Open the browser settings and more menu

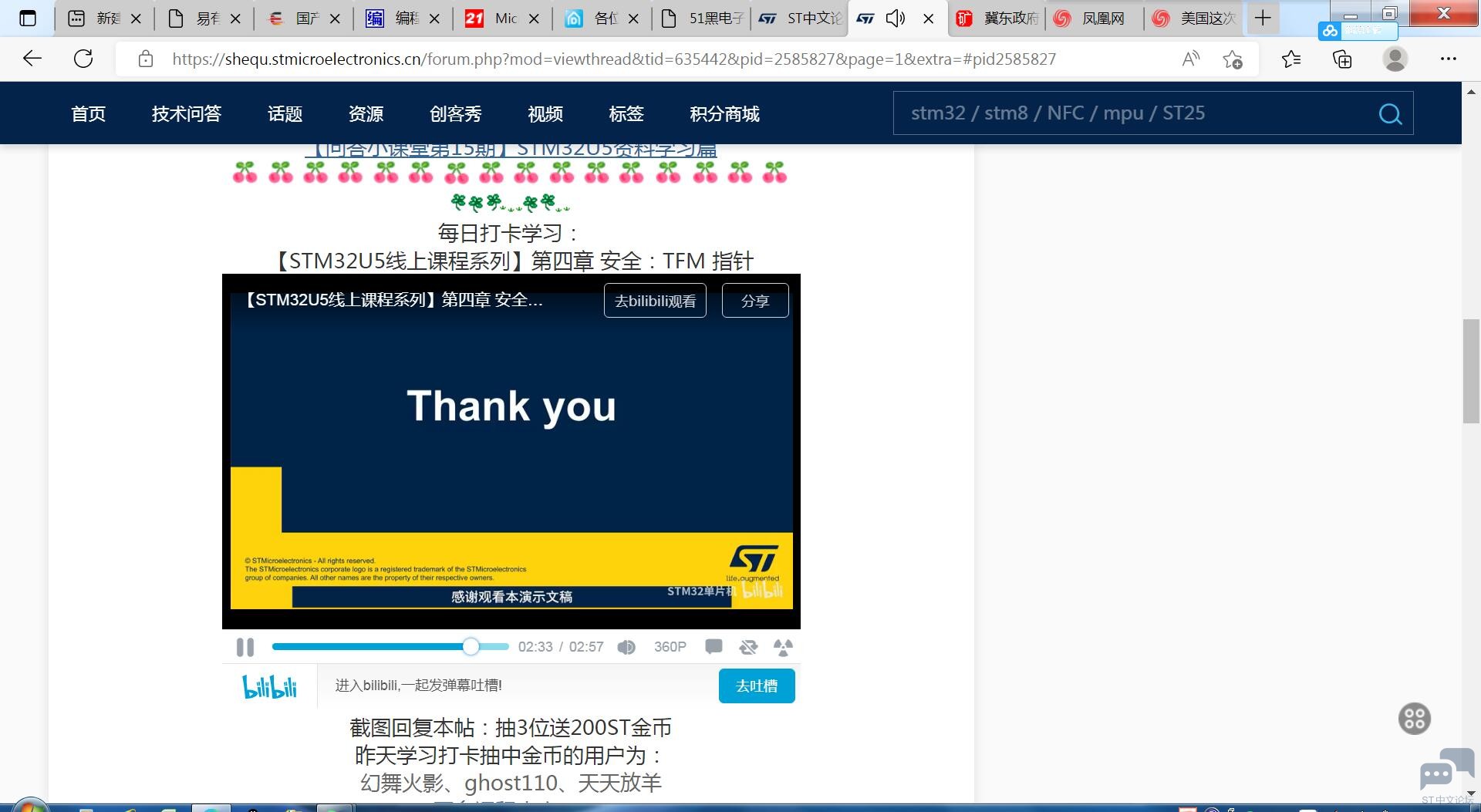tap(1449, 59)
